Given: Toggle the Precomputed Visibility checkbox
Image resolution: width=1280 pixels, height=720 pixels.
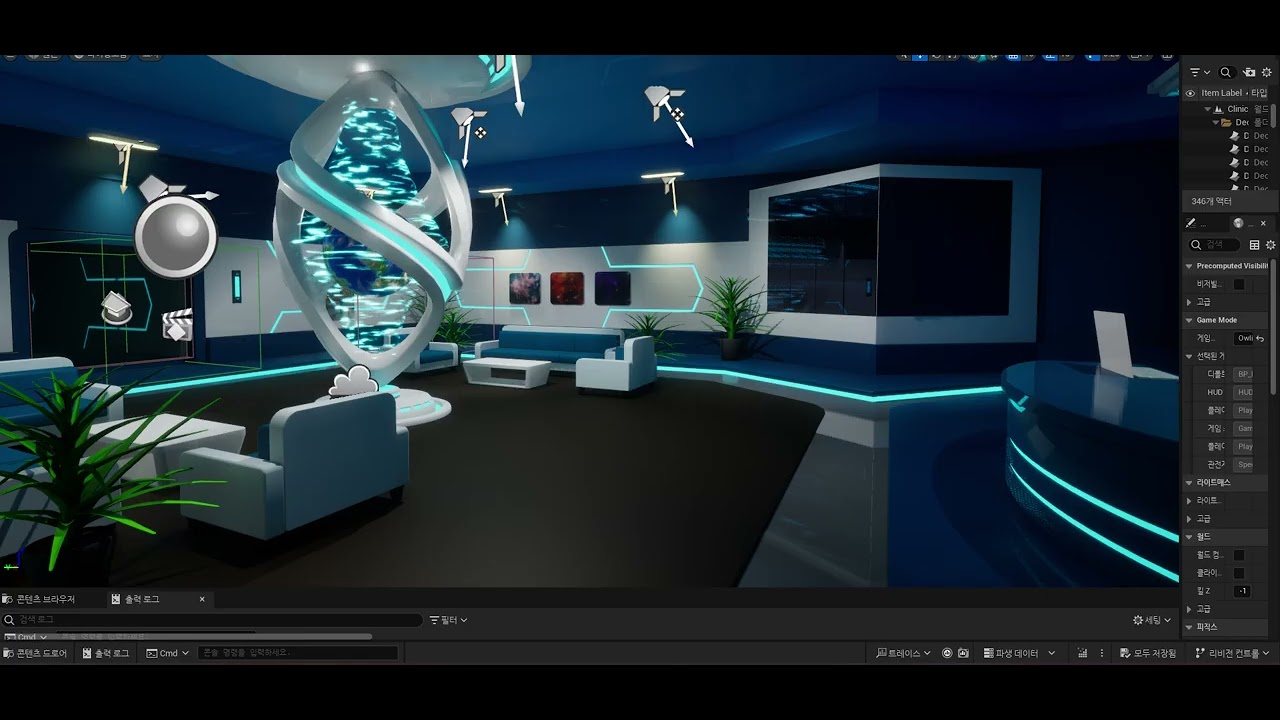Looking at the screenshot, I should [1239, 284].
